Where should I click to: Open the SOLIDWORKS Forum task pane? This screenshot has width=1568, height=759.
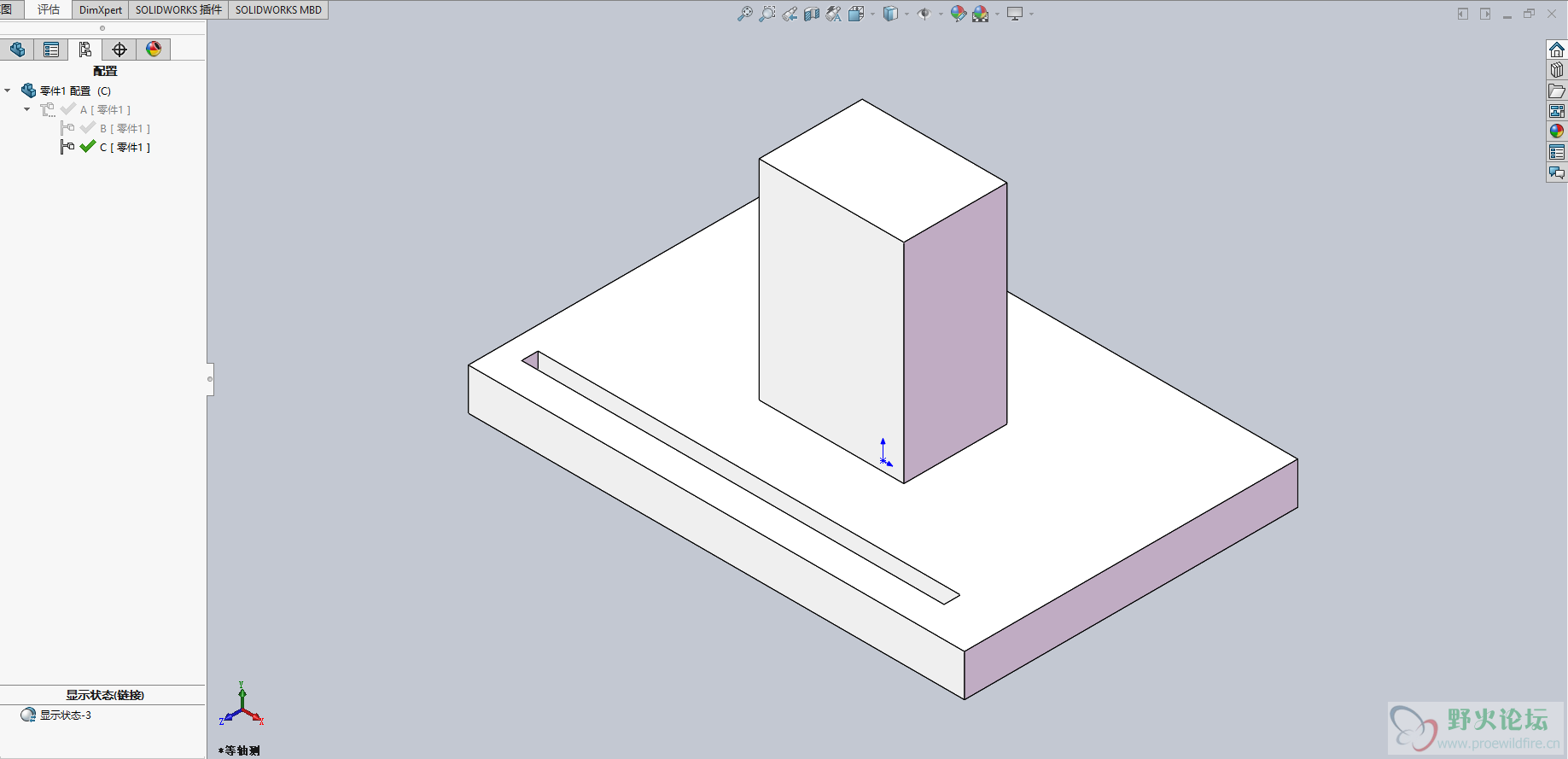[1557, 172]
